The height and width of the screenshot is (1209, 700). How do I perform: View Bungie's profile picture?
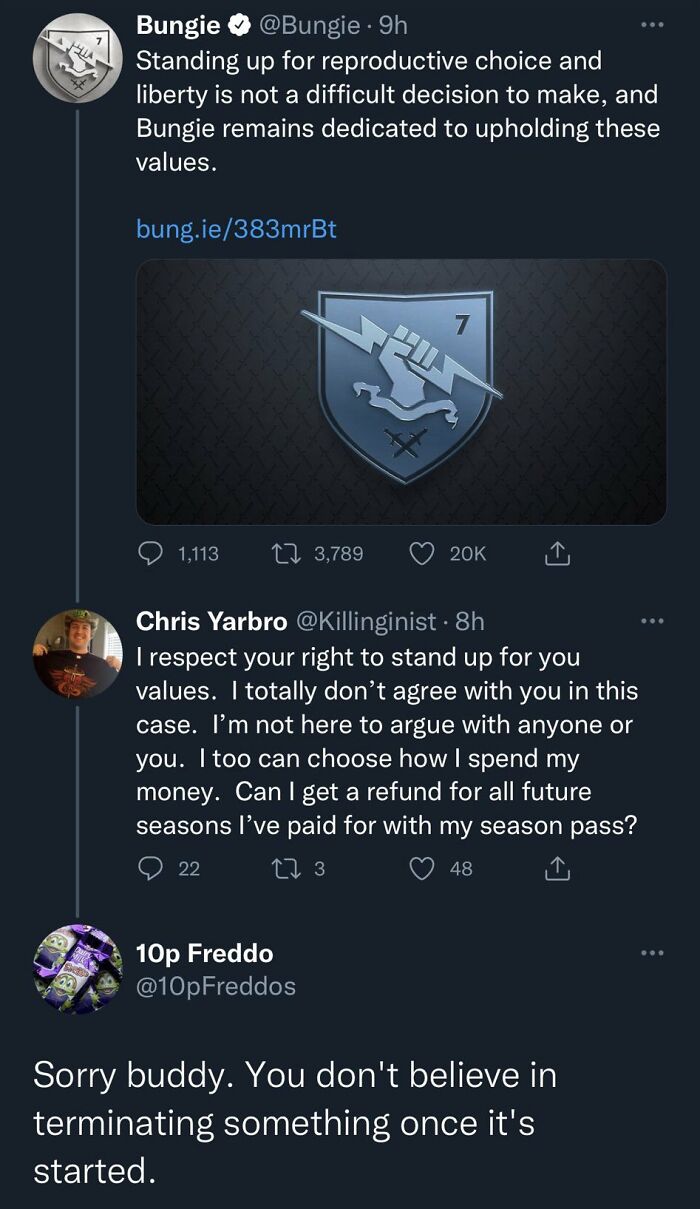point(78,57)
